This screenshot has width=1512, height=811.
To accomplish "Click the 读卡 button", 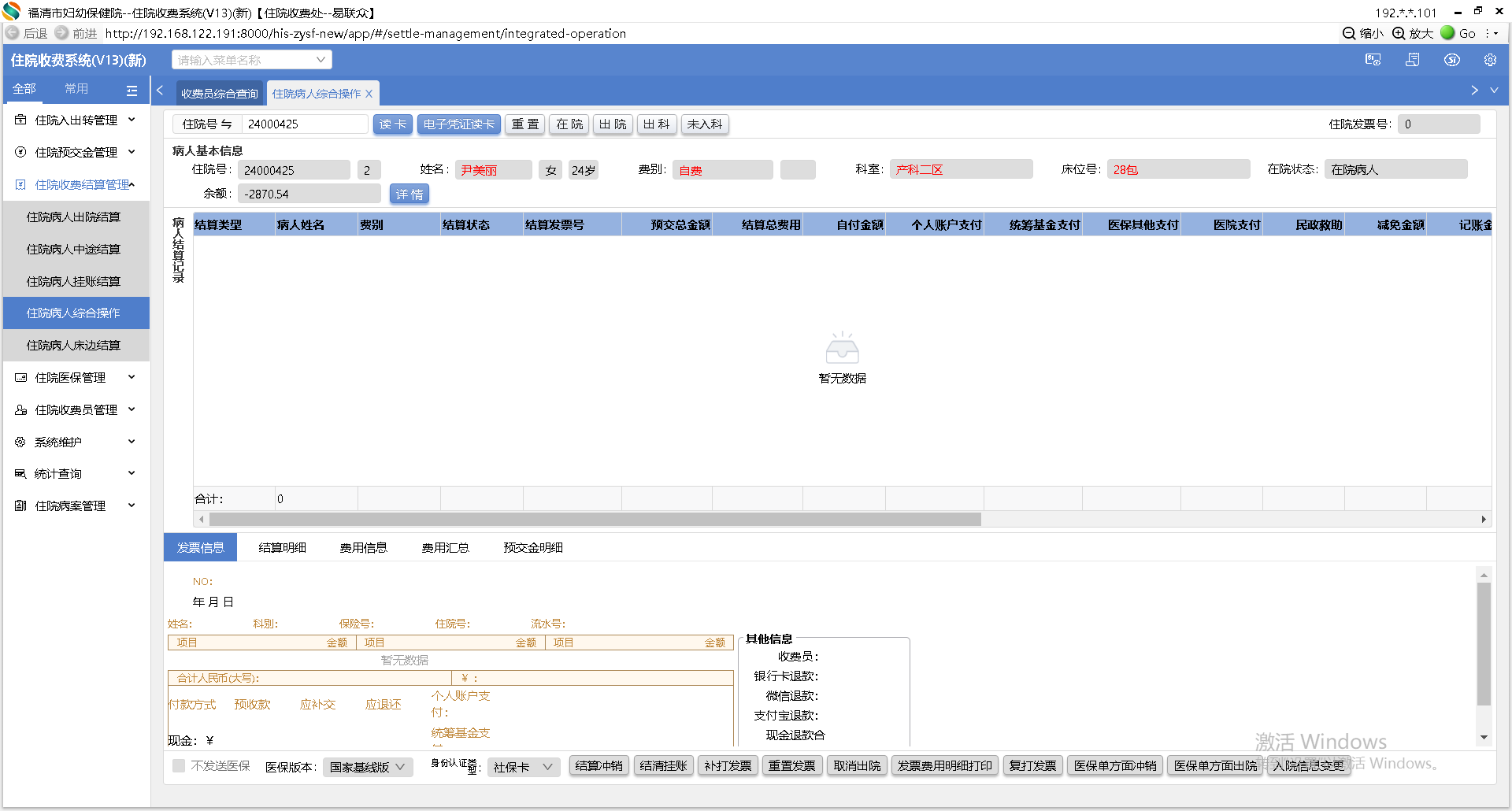I will pos(393,124).
